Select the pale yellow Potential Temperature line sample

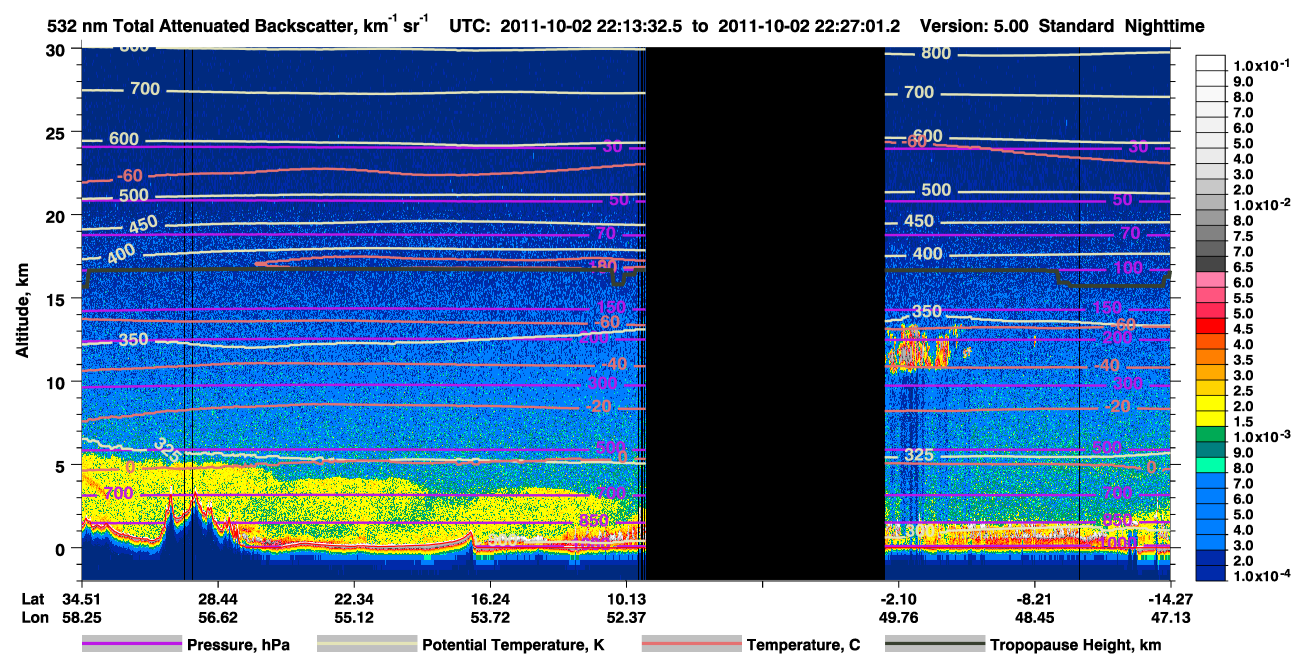[x=366, y=645]
